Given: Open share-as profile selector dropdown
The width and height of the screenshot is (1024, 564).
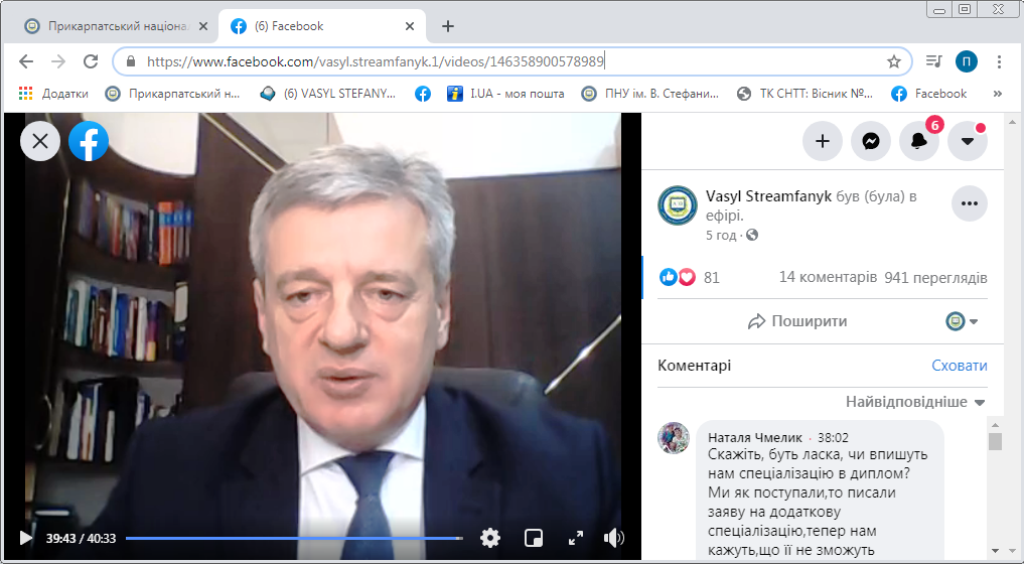Looking at the screenshot, I should click(962, 321).
